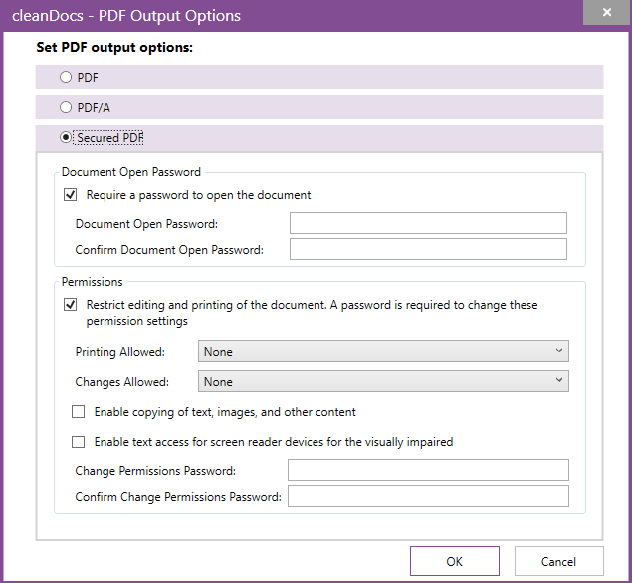
Task: Focus Confirm Change Permissions Password field
Action: [x=428, y=496]
